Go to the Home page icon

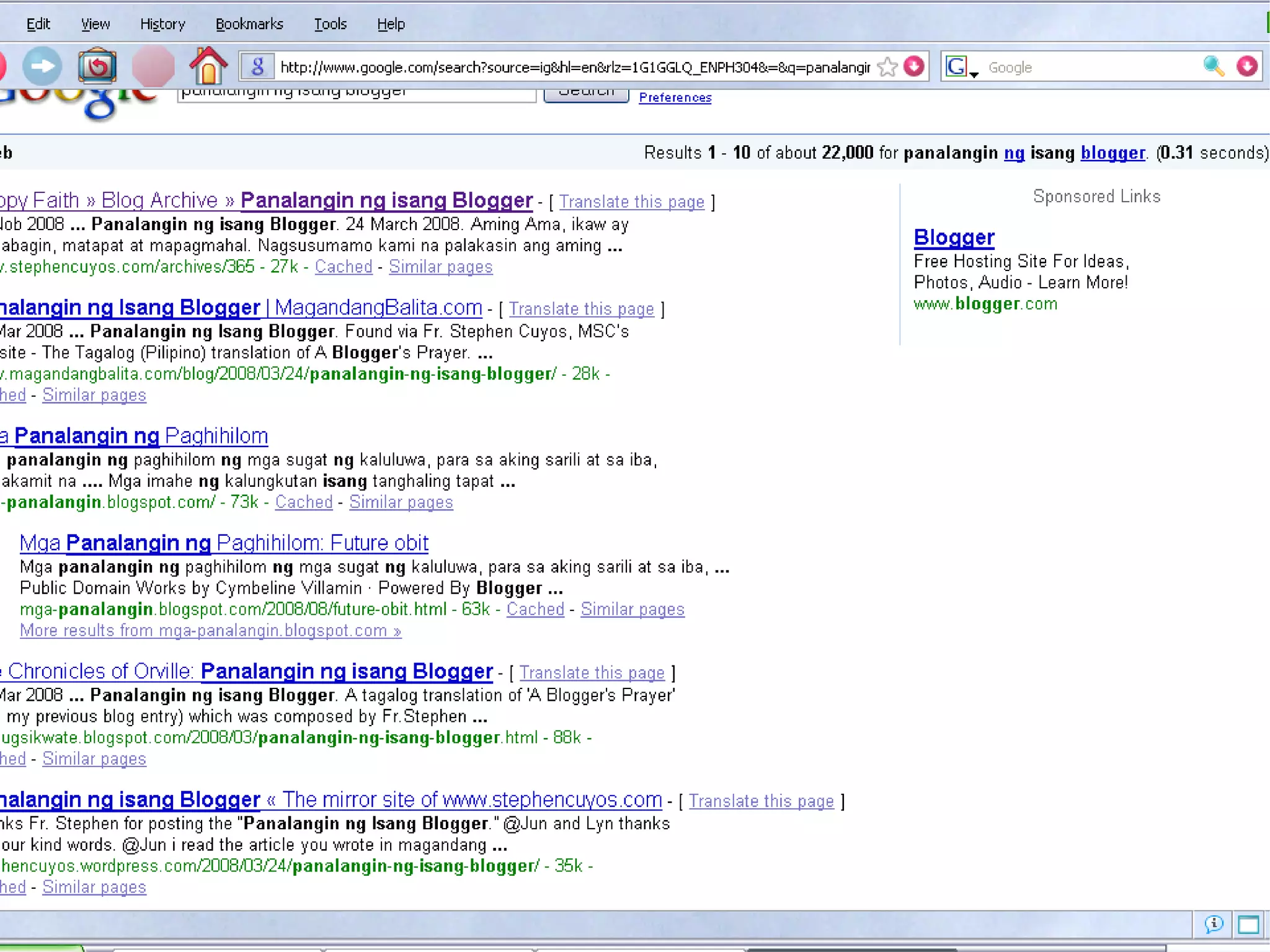[x=208, y=66]
